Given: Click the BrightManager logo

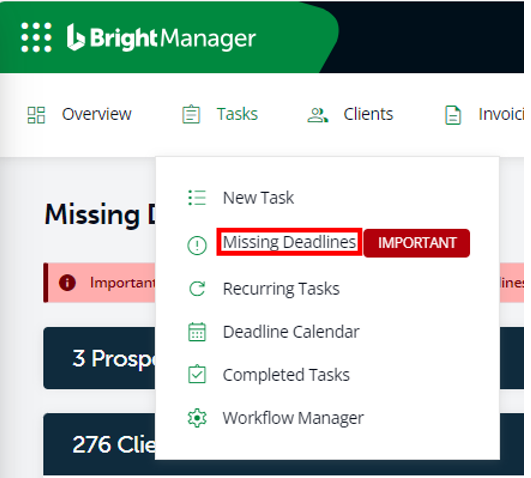Looking at the screenshot, I should point(161,38).
